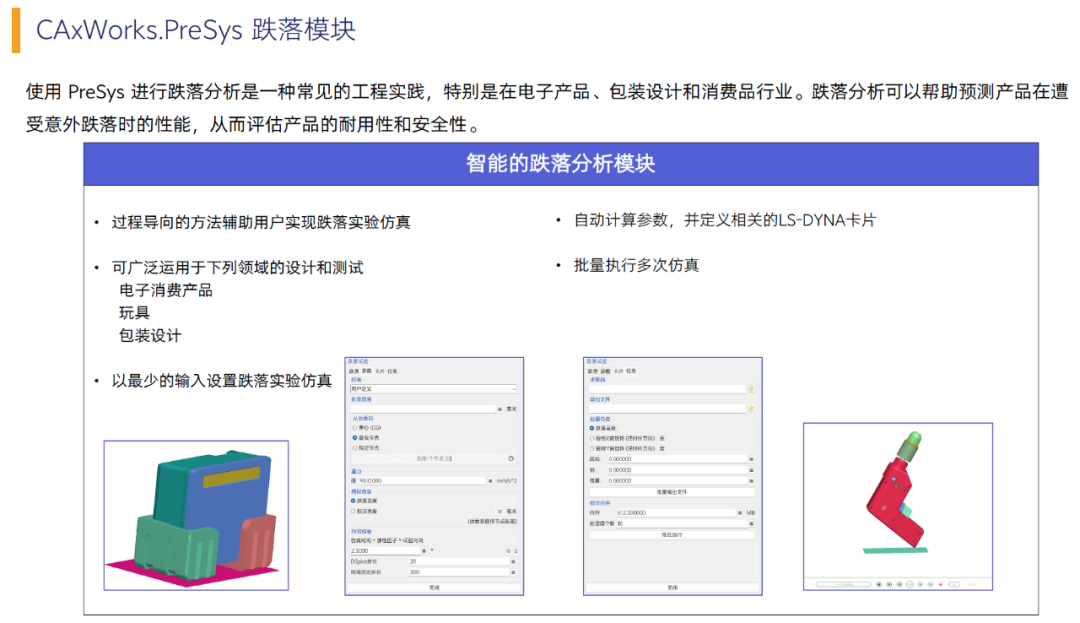Click the 包装设计 list entry
1080x623 pixels.
pos(150,336)
